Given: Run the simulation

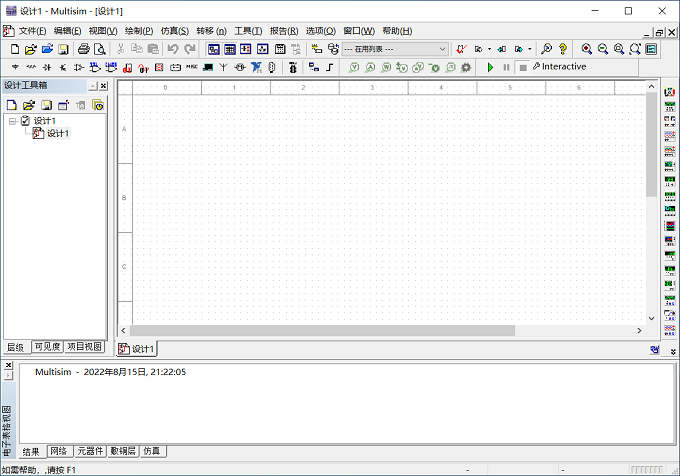Looking at the screenshot, I should (x=490, y=67).
